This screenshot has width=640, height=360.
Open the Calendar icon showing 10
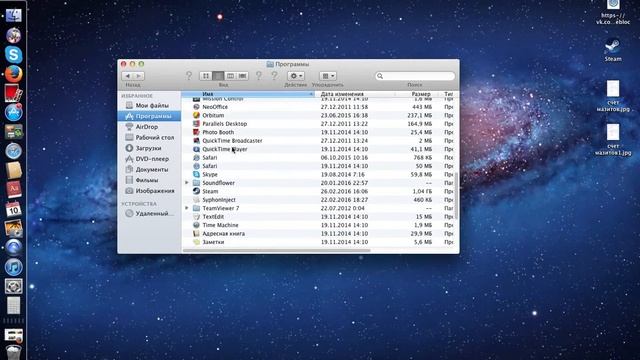tap(13, 209)
